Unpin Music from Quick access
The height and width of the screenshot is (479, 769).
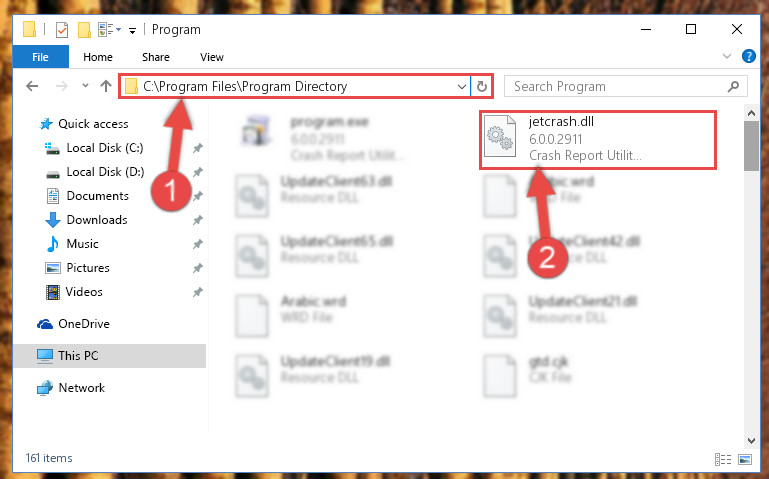pyautogui.click(x=198, y=244)
